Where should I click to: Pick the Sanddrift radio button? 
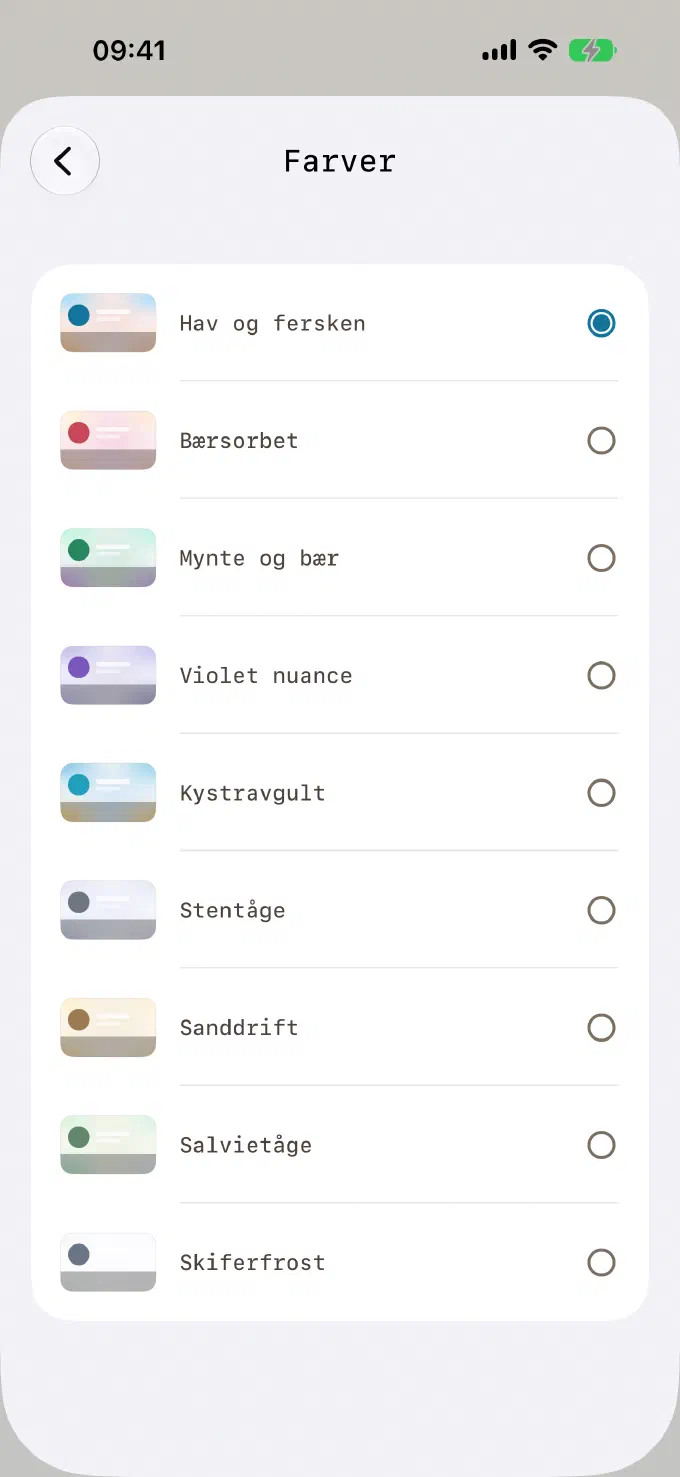601,1028
